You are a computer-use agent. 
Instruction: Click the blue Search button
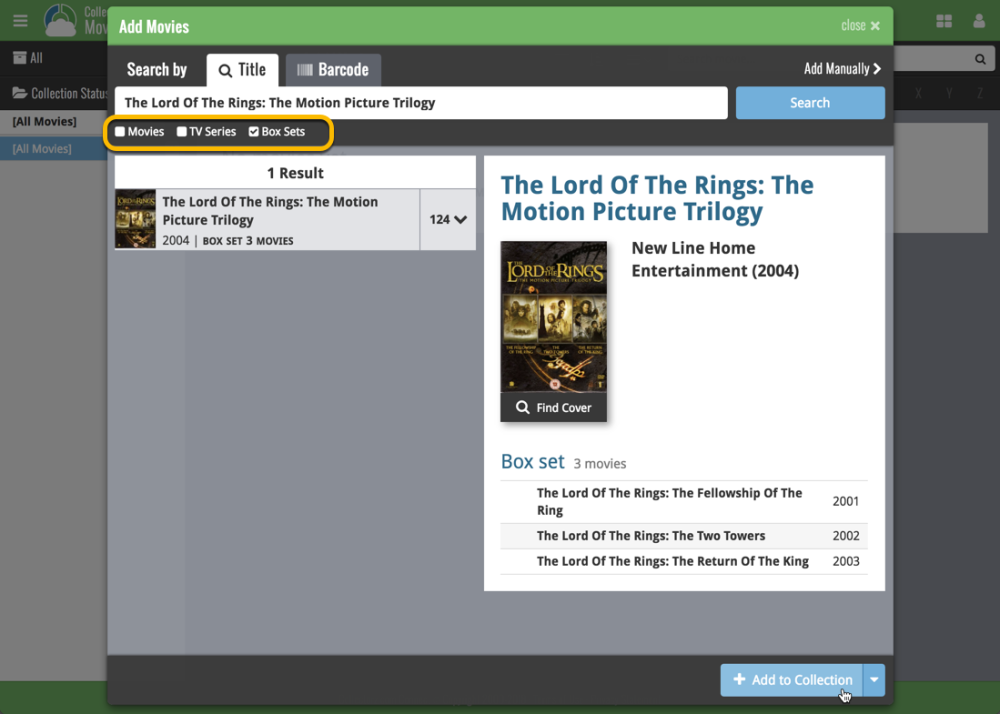pos(810,103)
